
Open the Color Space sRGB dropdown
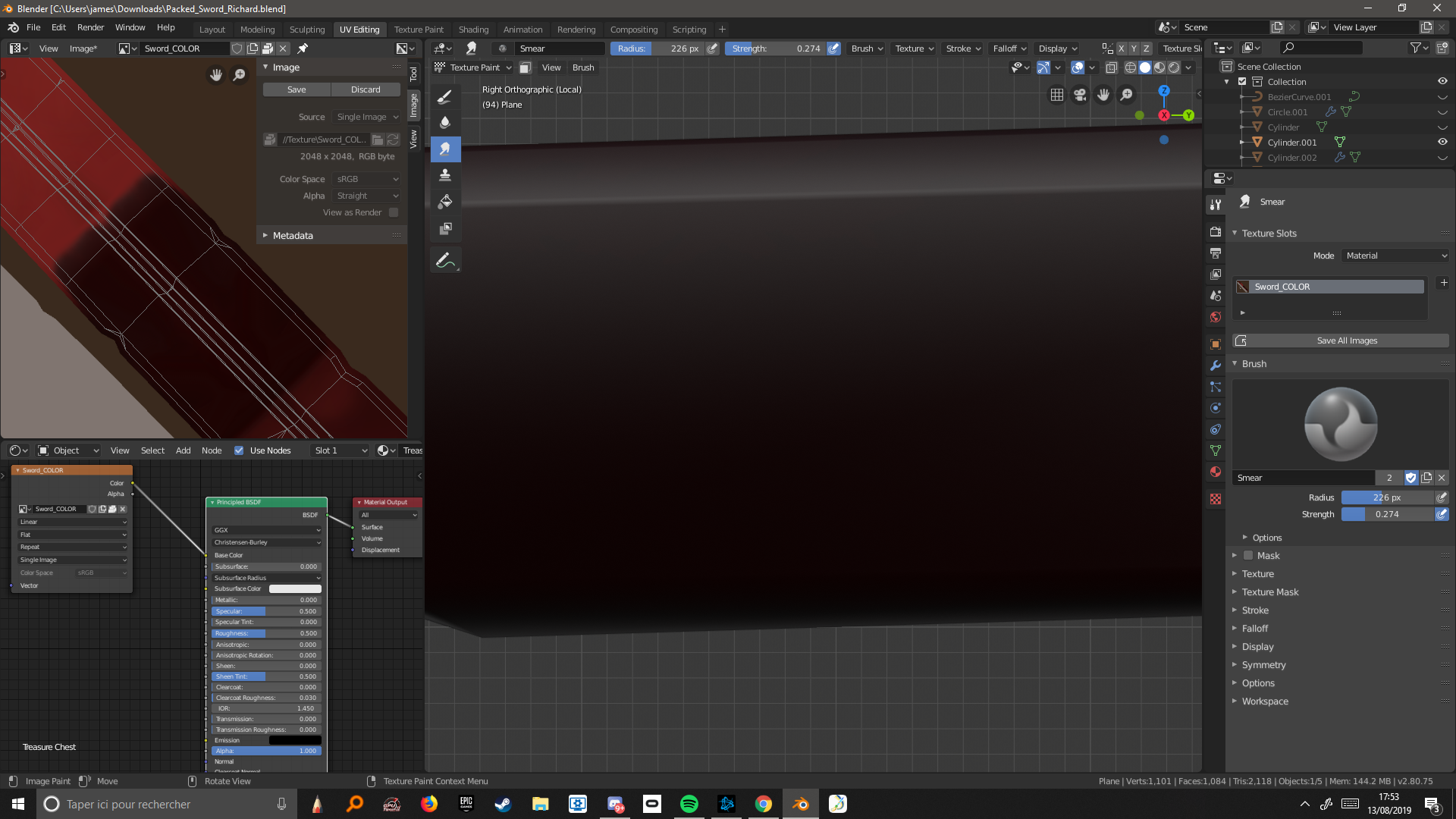pos(367,179)
